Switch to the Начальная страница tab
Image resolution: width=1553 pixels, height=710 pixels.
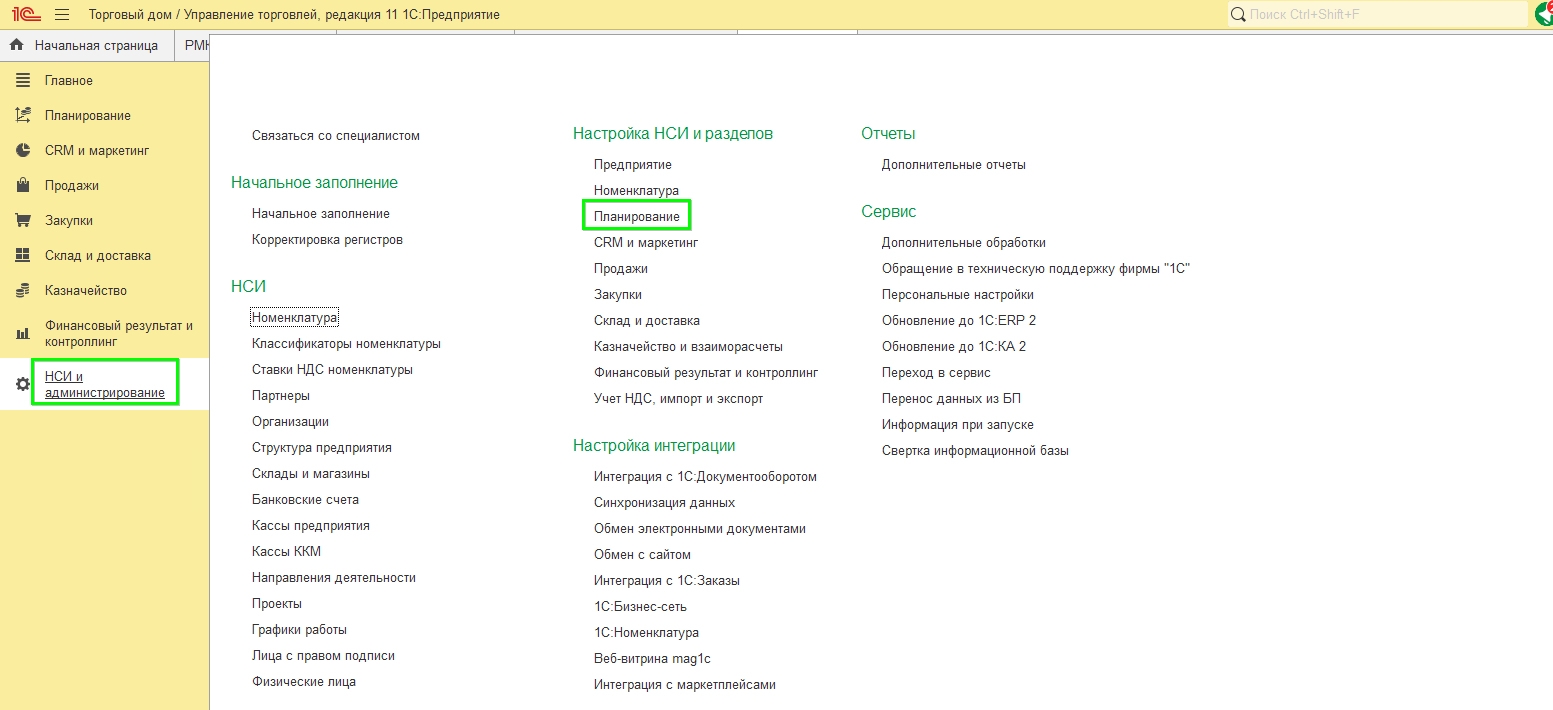(x=87, y=45)
